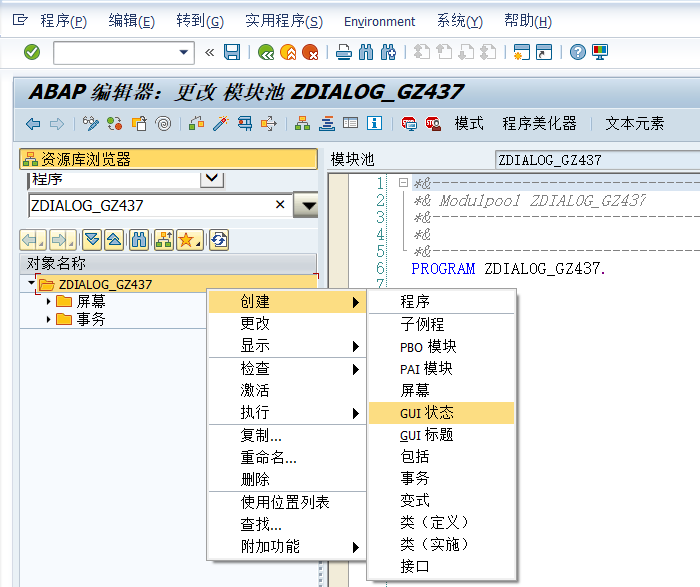Viewport: 700px width, 587px height.
Task: Click the External Breakpoint stop icon
Action: (433, 124)
